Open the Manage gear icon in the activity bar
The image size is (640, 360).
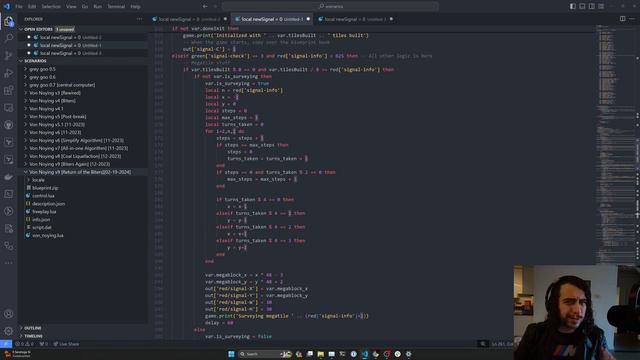click(x=9, y=331)
